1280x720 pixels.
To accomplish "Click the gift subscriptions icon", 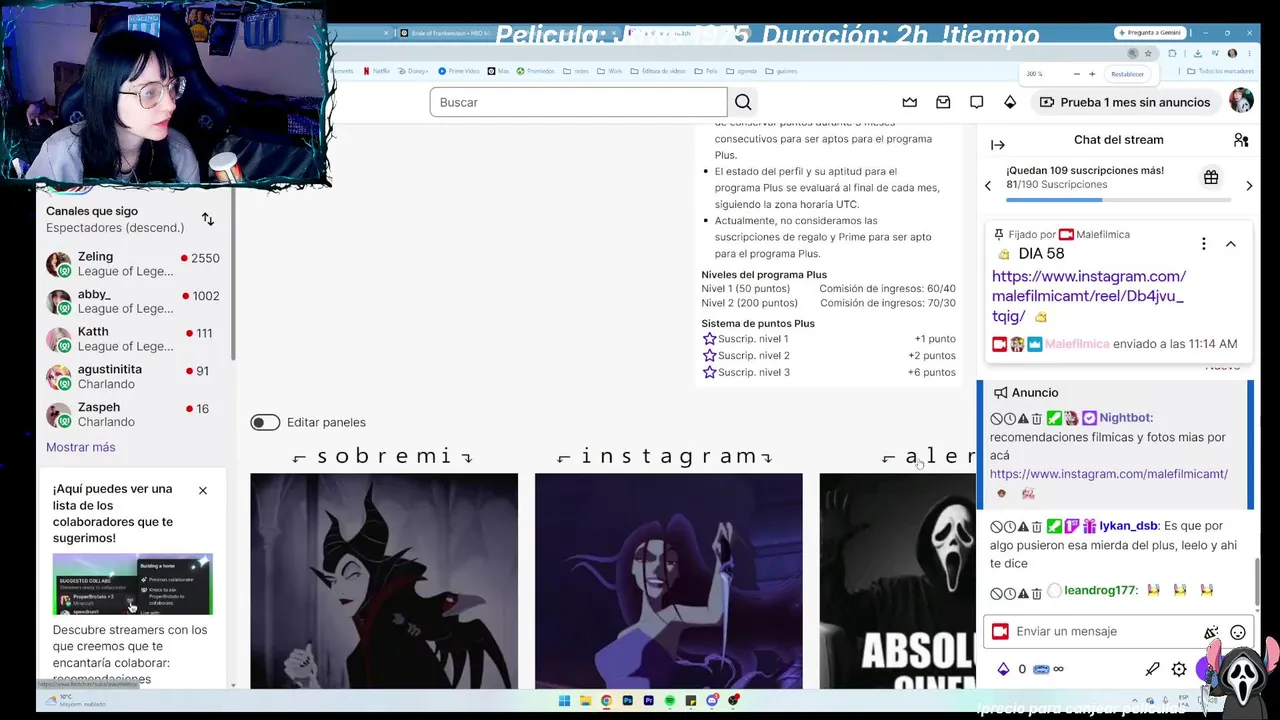I will 1211,178.
